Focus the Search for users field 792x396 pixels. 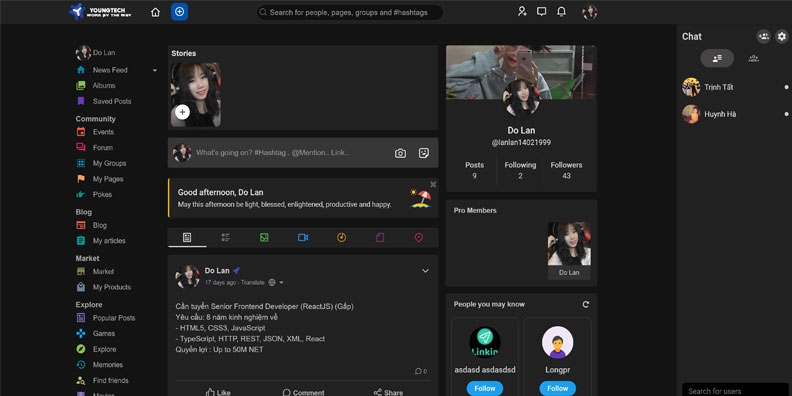(737, 390)
